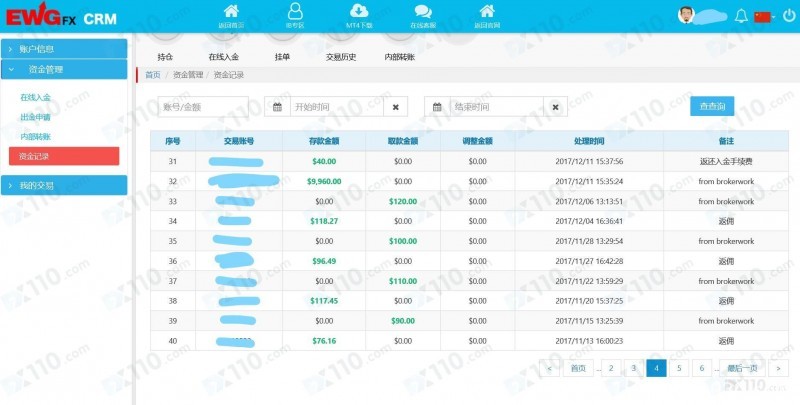The width and height of the screenshot is (800, 405).
Task: Click timestamp 2017/11/13 16:00:23
Action: click(589, 341)
